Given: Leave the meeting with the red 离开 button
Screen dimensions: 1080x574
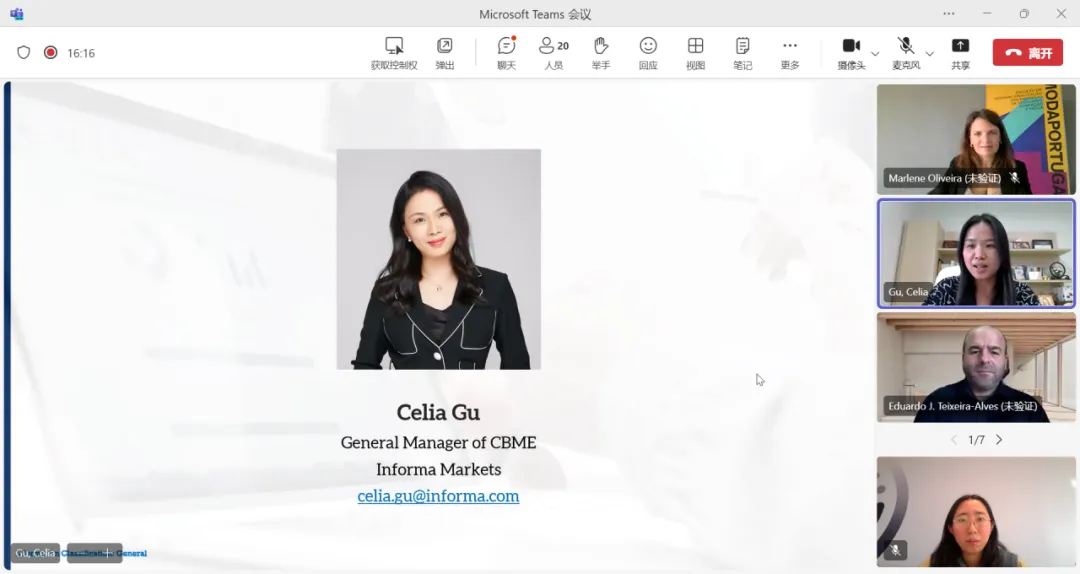Looking at the screenshot, I should click(x=1028, y=52).
